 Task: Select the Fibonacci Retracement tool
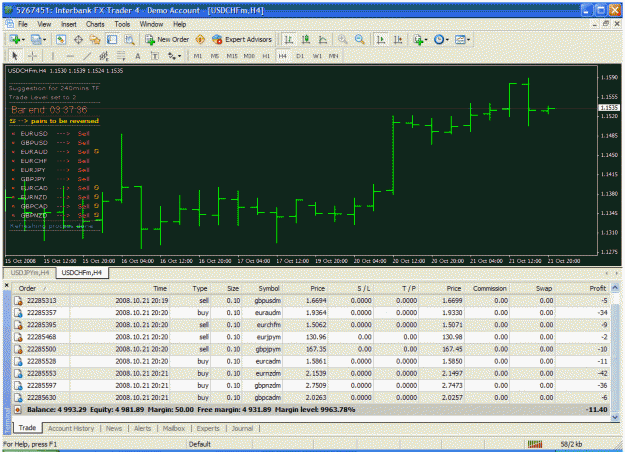(121, 56)
